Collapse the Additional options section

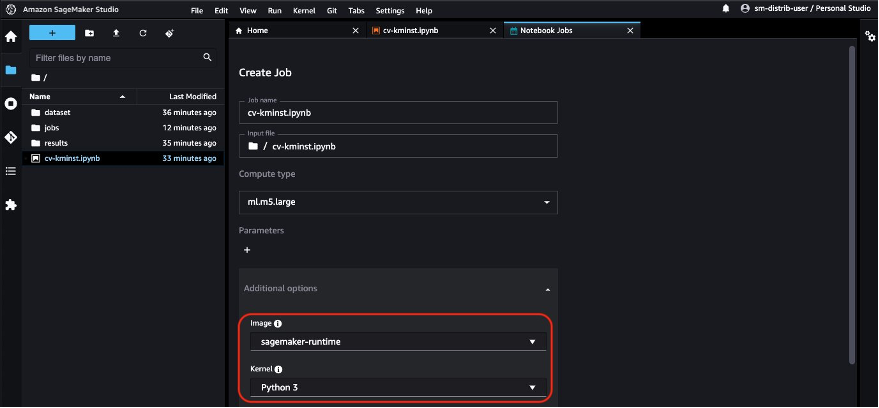pyautogui.click(x=548, y=289)
